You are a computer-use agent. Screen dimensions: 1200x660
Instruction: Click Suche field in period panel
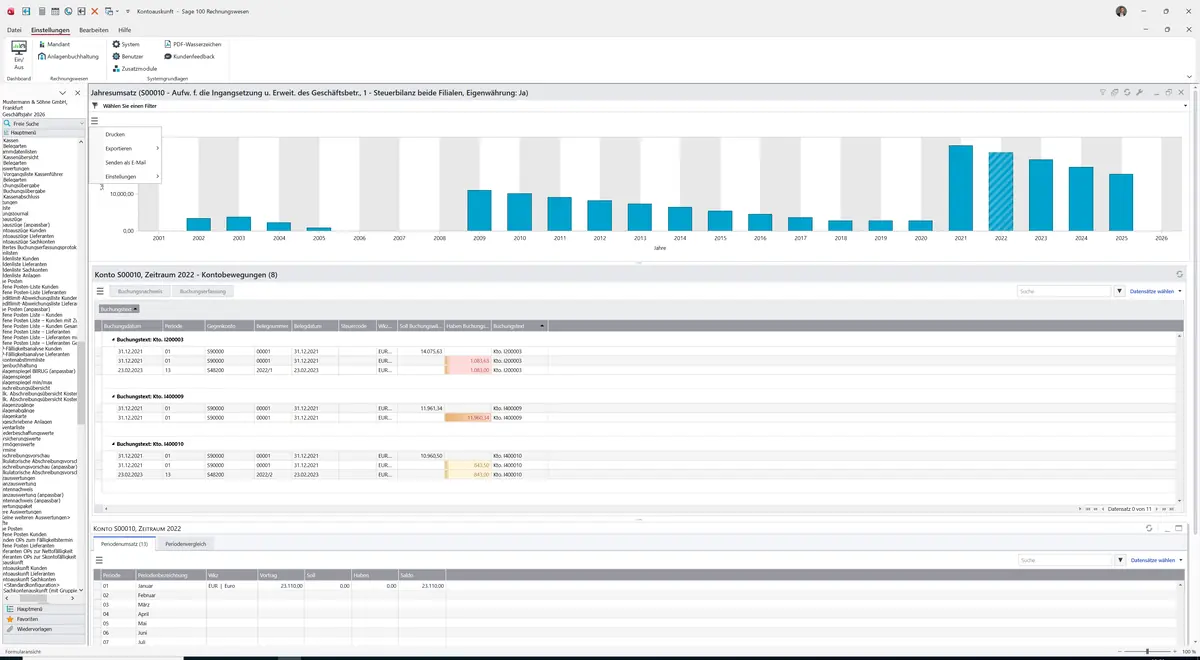coord(1064,560)
